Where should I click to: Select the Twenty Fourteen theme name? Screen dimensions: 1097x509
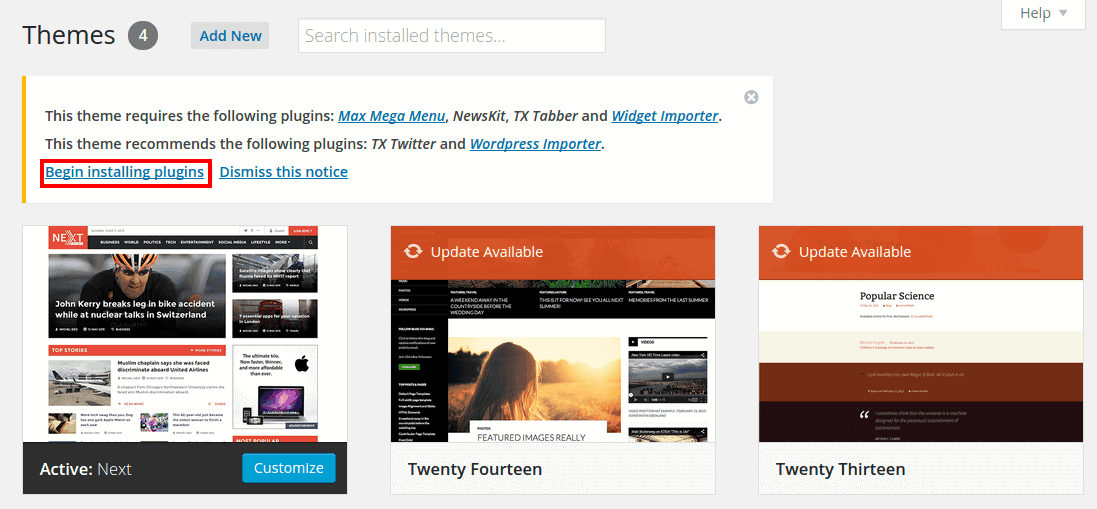click(475, 469)
